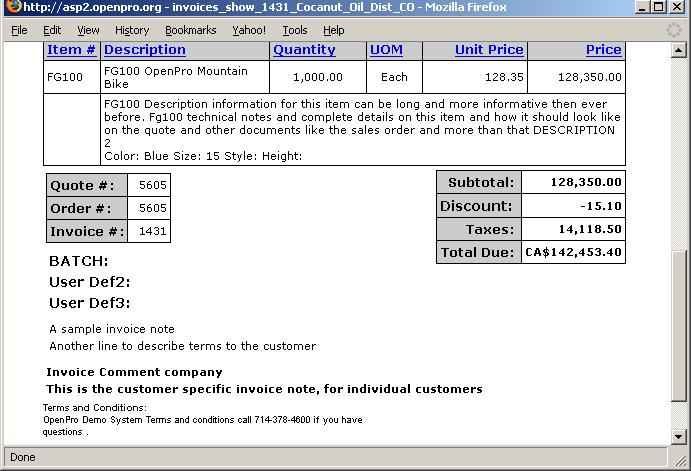The image size is (691, 471).
Task: Click the Description column header link
Action: pos(144,49)
